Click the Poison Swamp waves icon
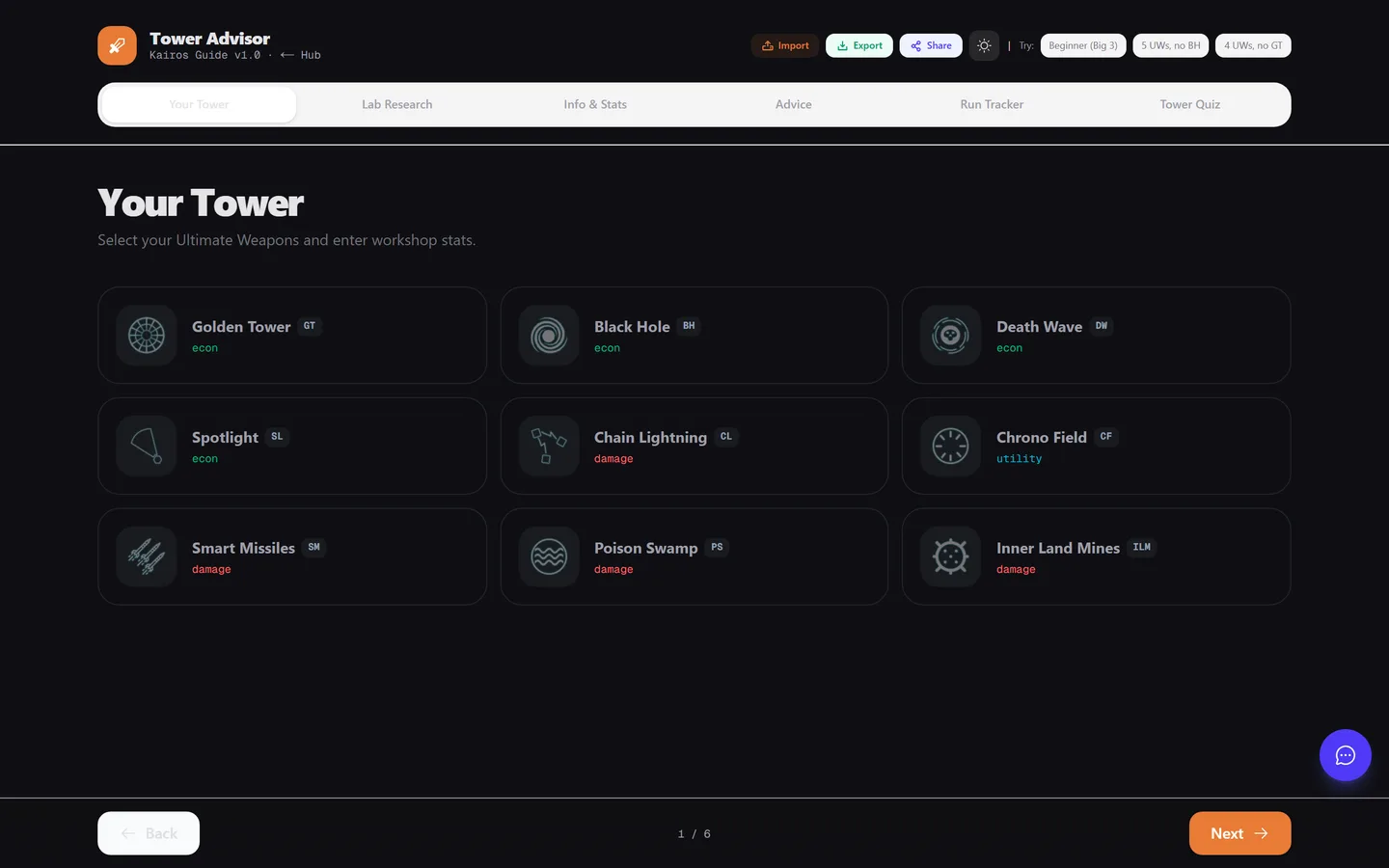Screen dimensions: 1389x868 (x=549, y=556)
